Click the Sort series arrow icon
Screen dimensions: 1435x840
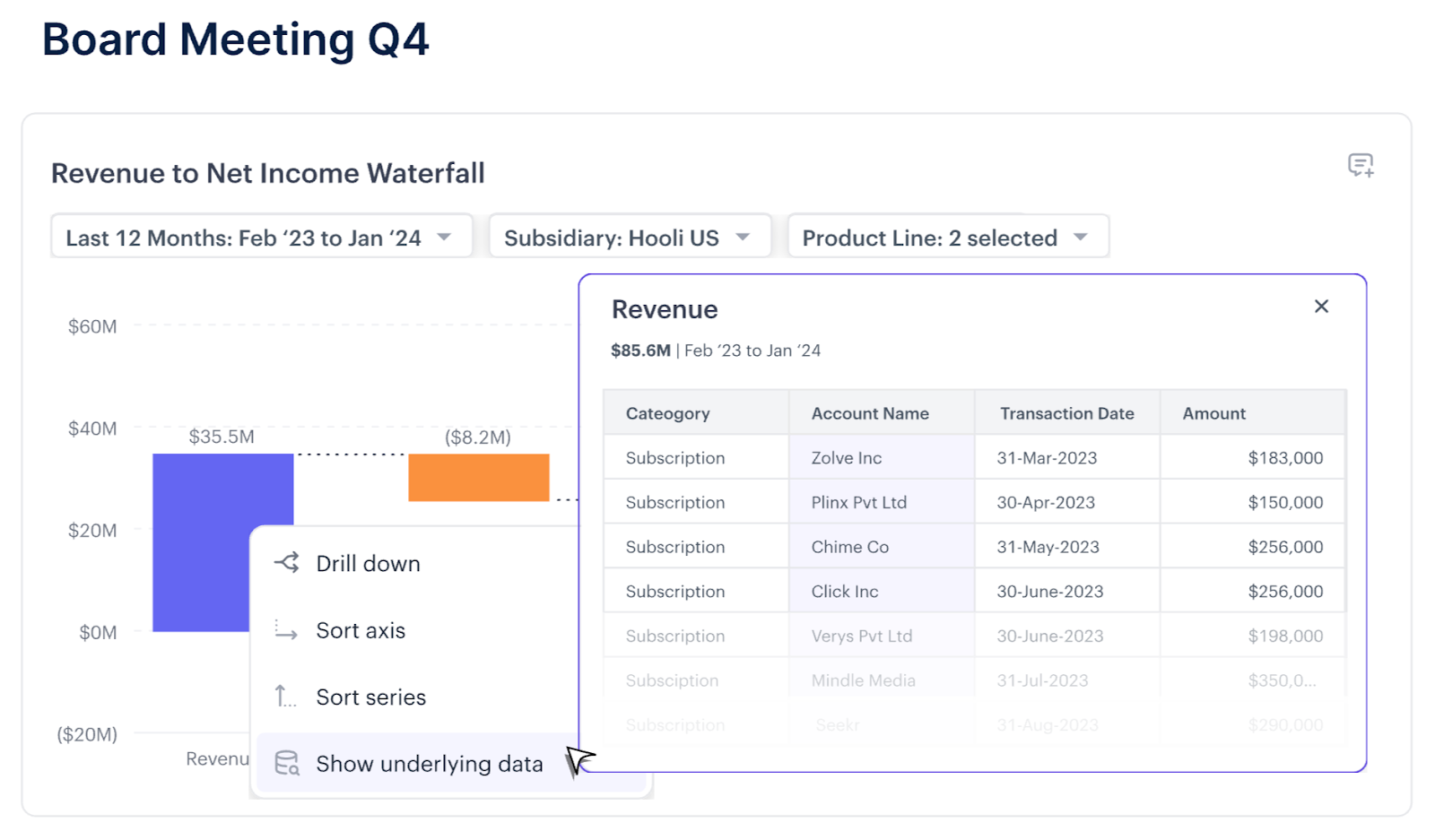(283, 697)
